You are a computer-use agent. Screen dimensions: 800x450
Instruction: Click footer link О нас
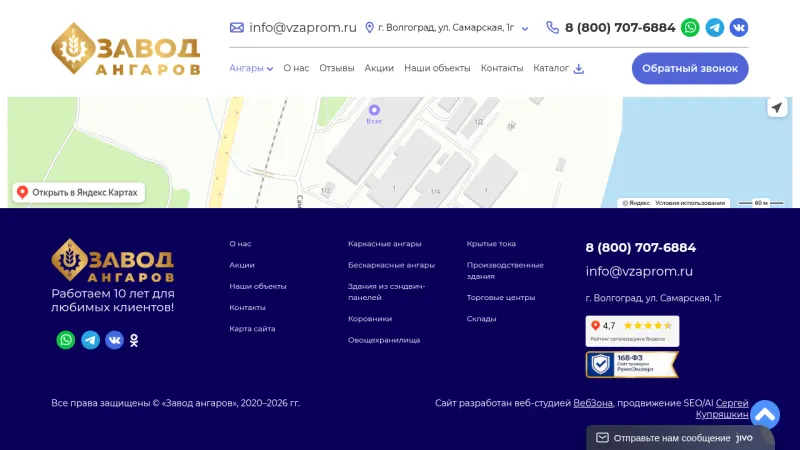tap(240, 244)
